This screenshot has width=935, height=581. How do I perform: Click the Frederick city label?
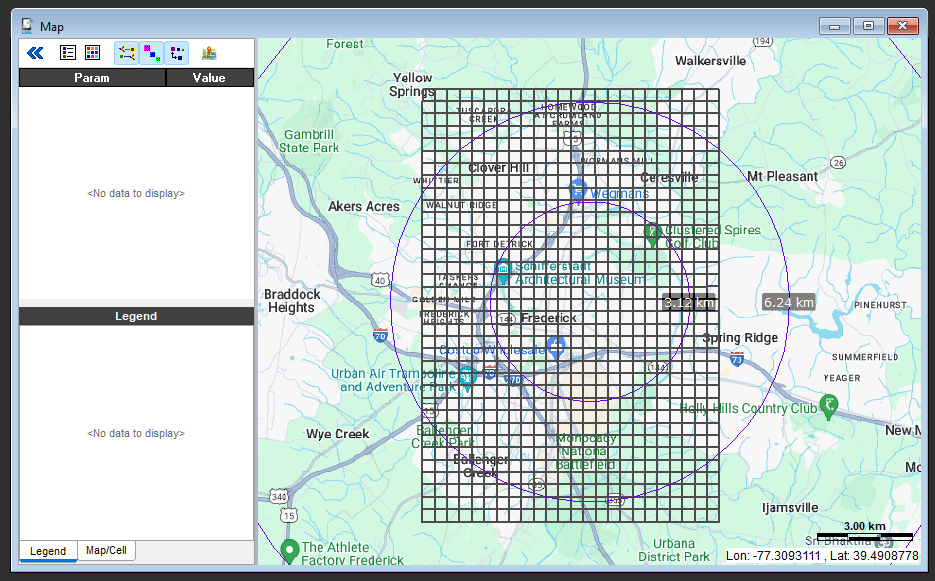[549, 318]
